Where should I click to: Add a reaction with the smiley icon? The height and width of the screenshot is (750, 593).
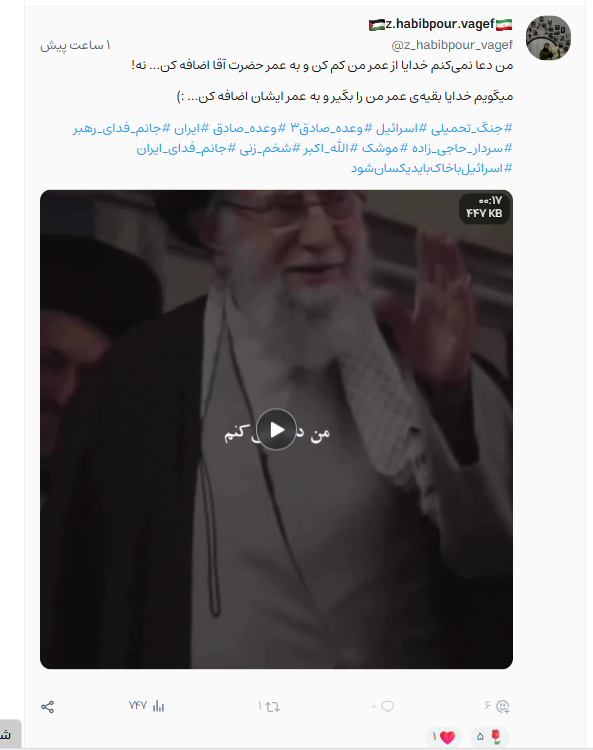[x=503, y=706]
